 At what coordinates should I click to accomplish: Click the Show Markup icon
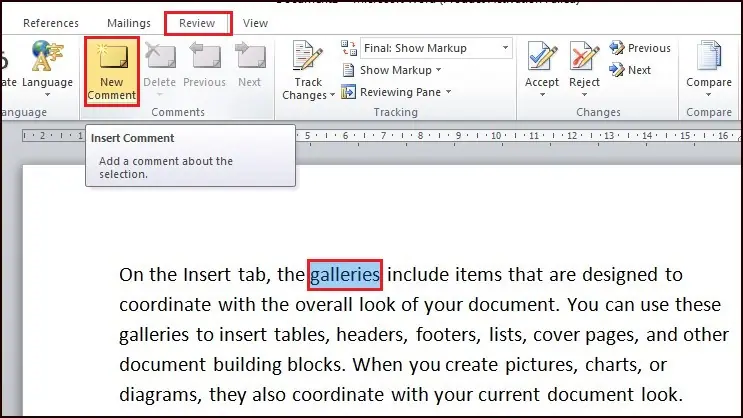[x=348, y=70]
